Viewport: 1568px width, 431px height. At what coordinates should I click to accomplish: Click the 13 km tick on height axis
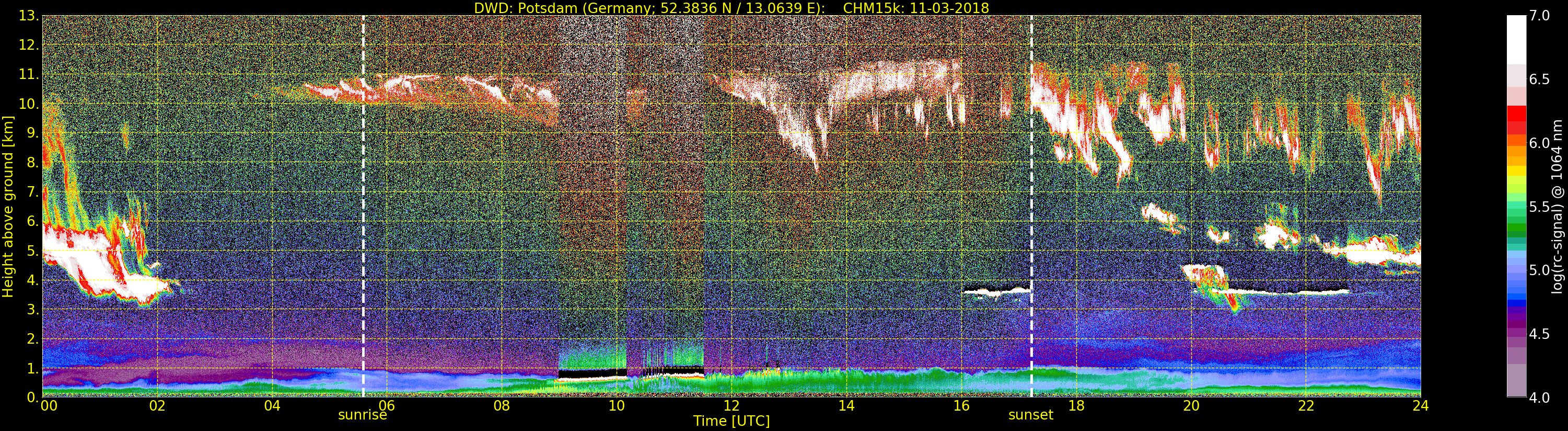pos(28,16)
